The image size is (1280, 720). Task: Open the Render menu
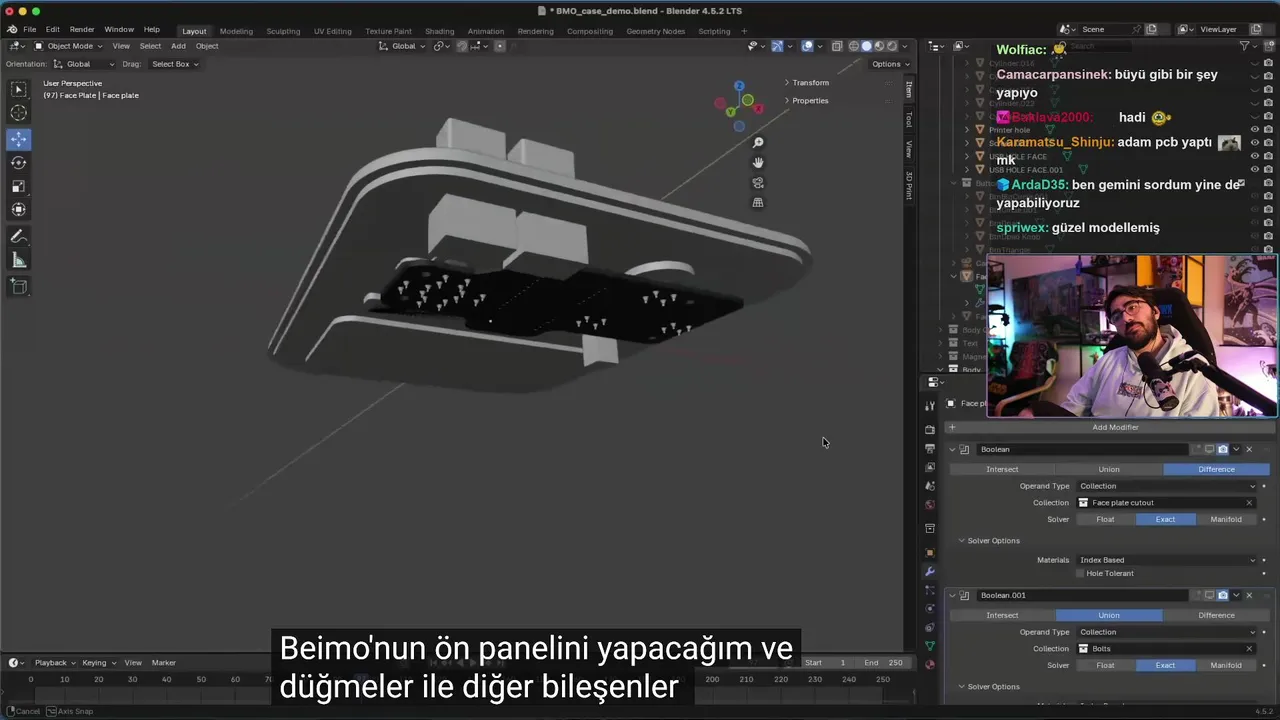point(82,30)
